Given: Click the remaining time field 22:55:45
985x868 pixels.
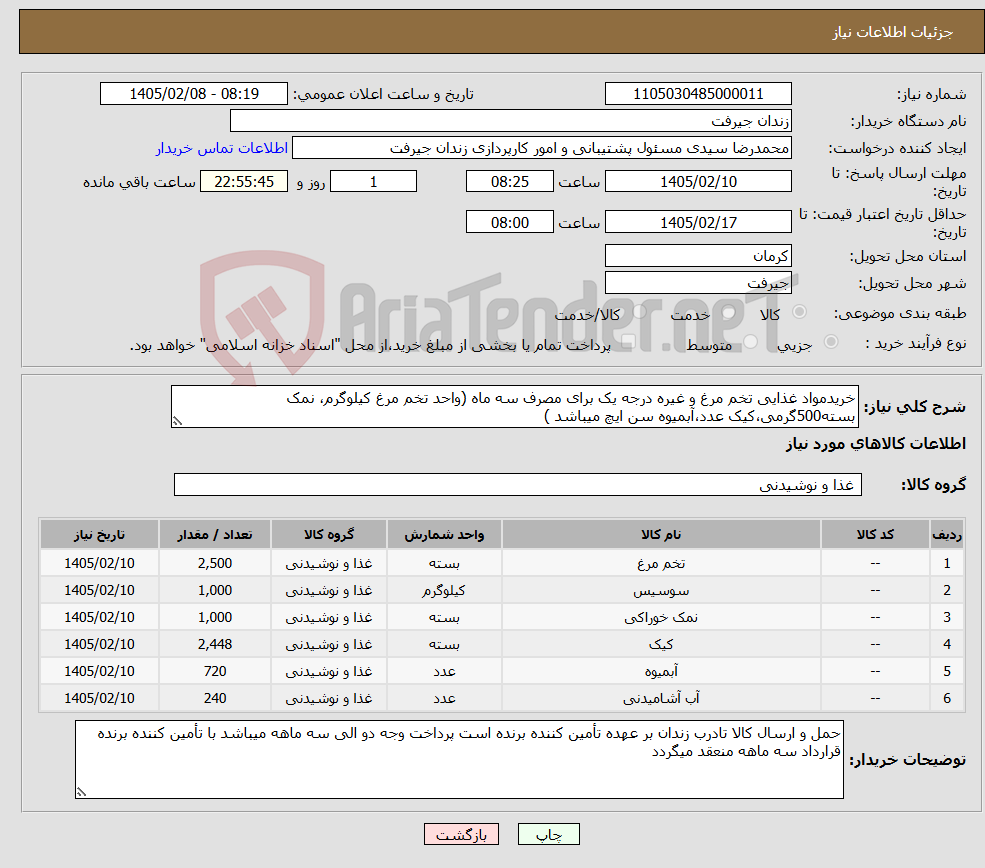Looking at the screenshot, I should (x=244, y=182).
